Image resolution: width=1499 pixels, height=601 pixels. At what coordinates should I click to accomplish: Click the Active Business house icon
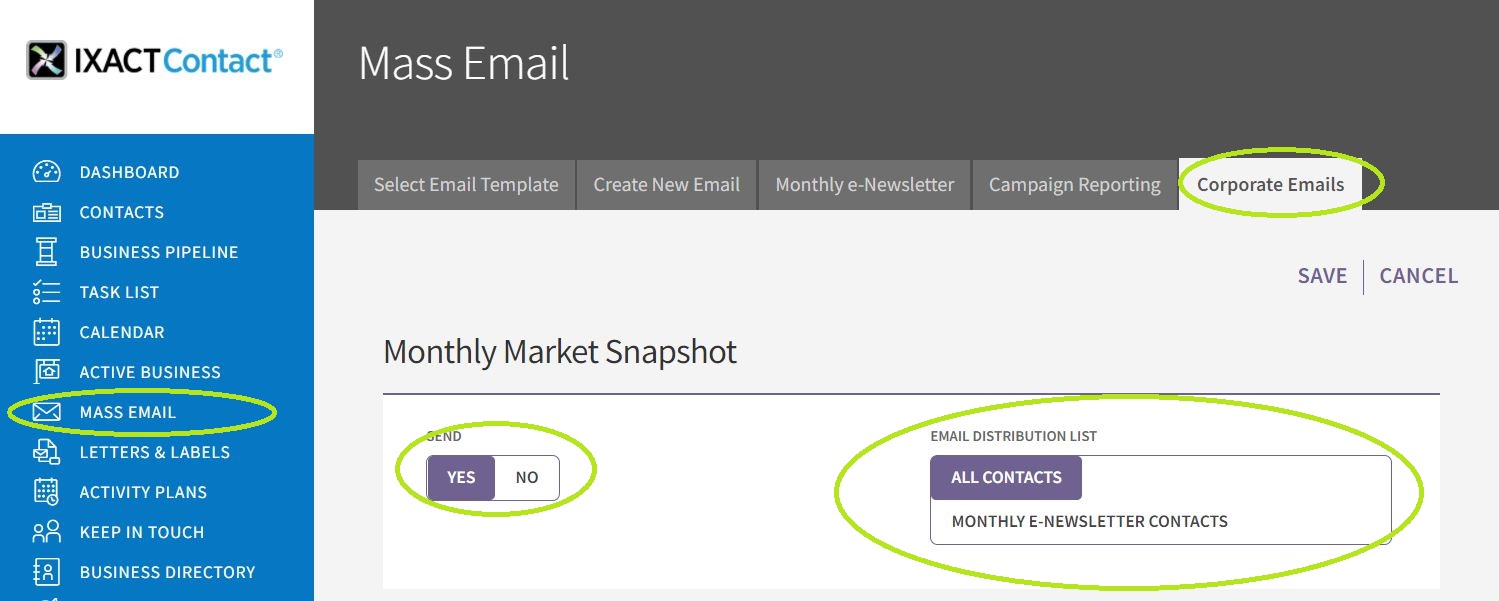[47, 372]
